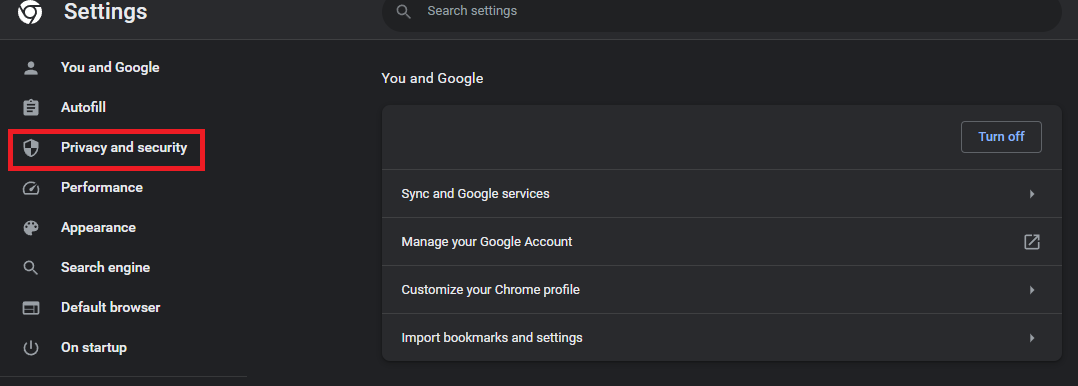Click the Performance gauge icon
1078x386 pixels.
(x=31, y=188)
